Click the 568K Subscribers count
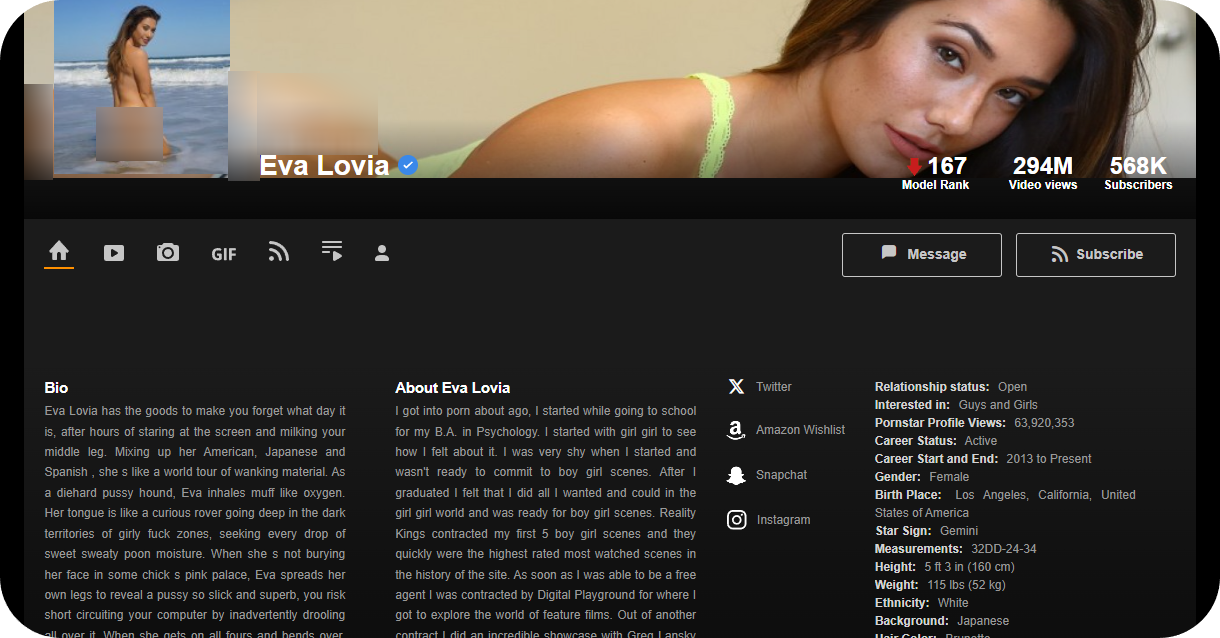 point(1138,172)
